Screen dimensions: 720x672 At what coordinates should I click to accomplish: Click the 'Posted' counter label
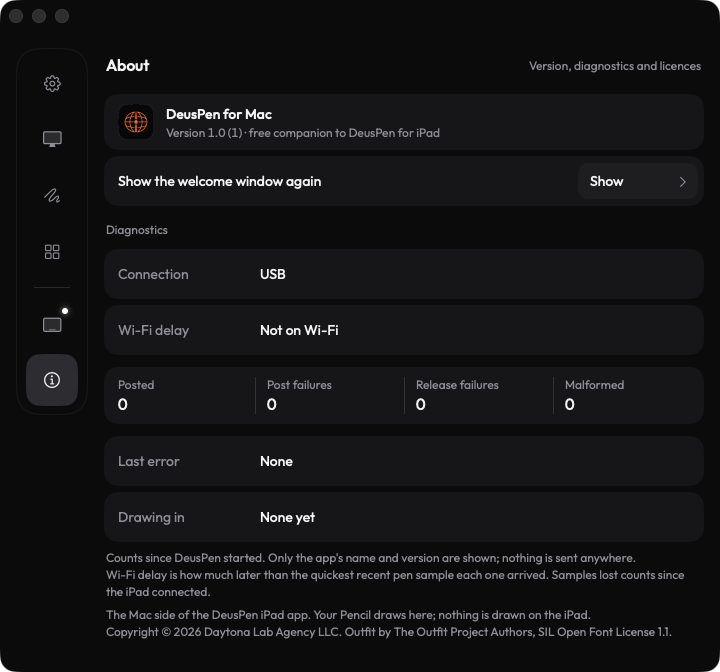click(x=136, y=385)
